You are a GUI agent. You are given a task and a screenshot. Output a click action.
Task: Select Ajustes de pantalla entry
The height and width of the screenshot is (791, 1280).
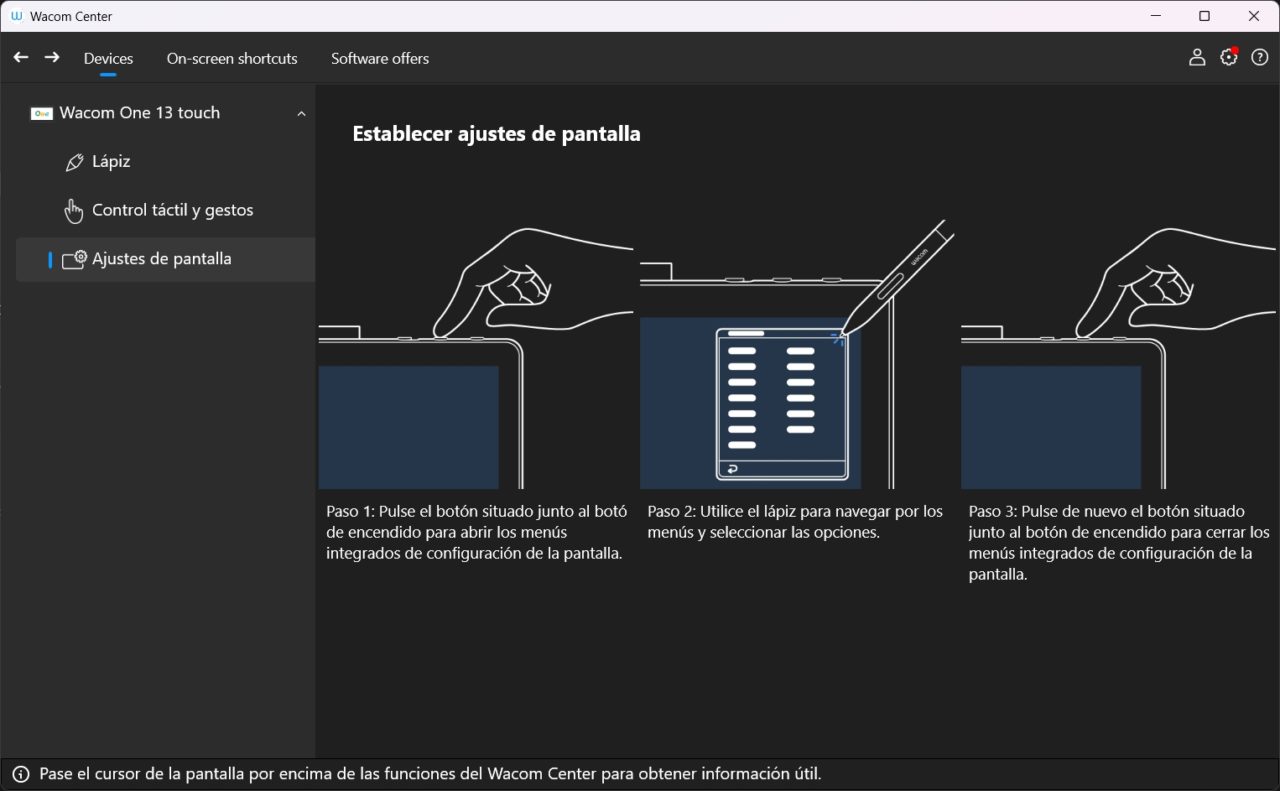tap(161, 259)
